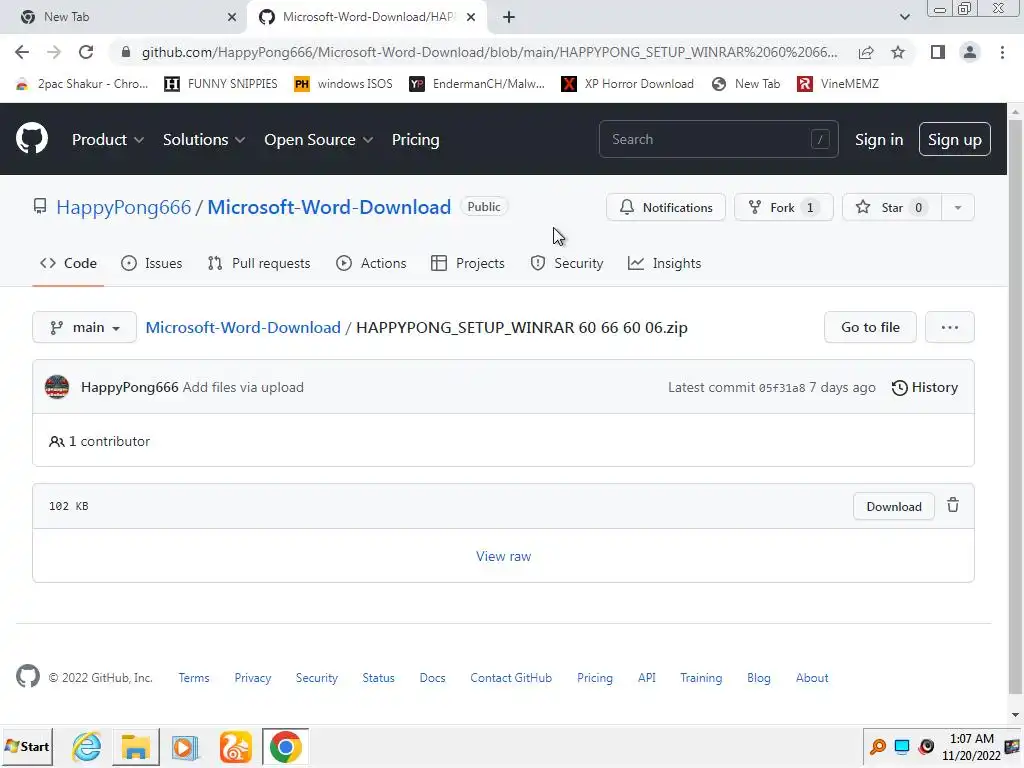Screen dimensions: 1024x768
Task: Delete file using trash can icon
Action: (953, 505)
